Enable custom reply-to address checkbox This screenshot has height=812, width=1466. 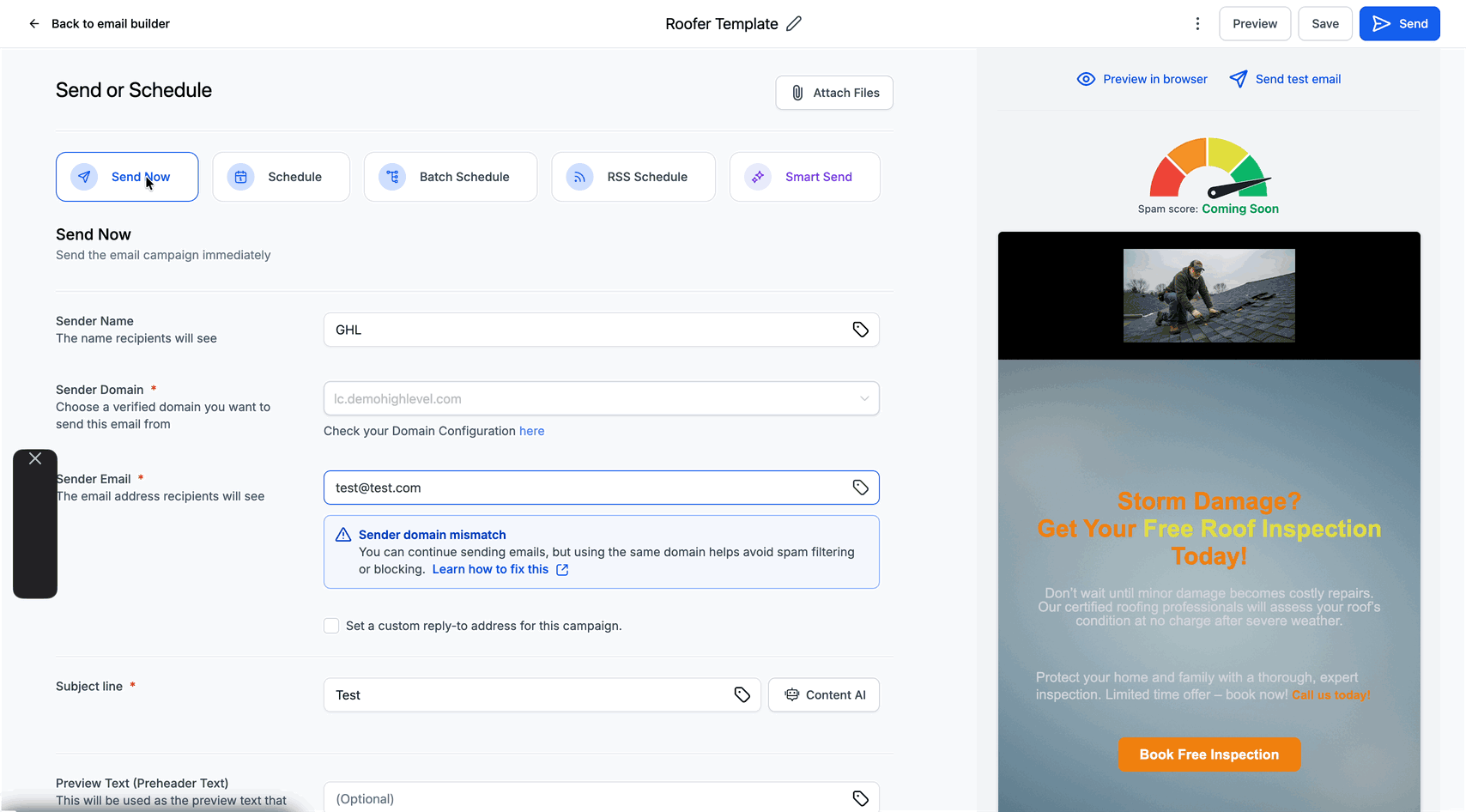pos(331,626)
